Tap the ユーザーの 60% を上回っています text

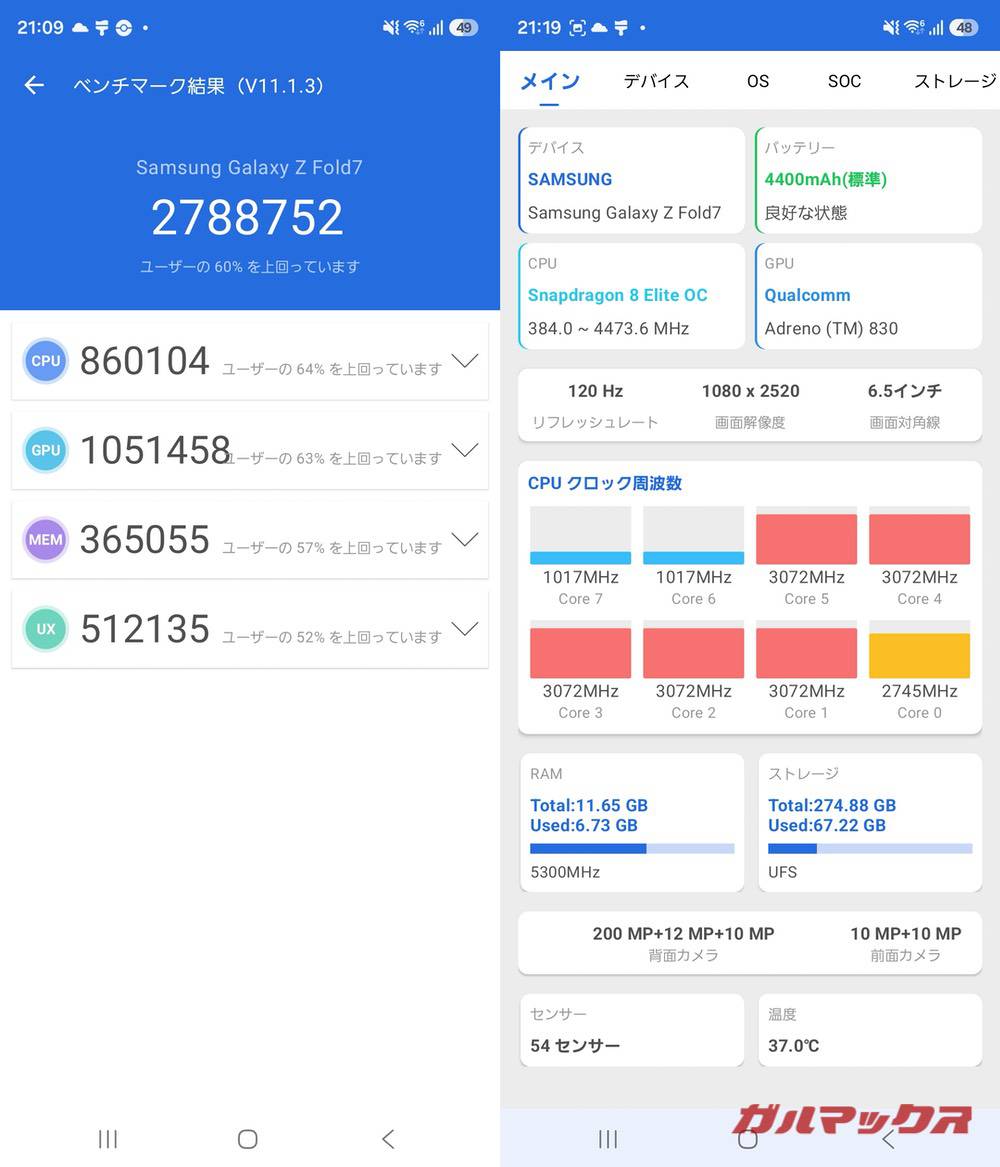point(249,266)
